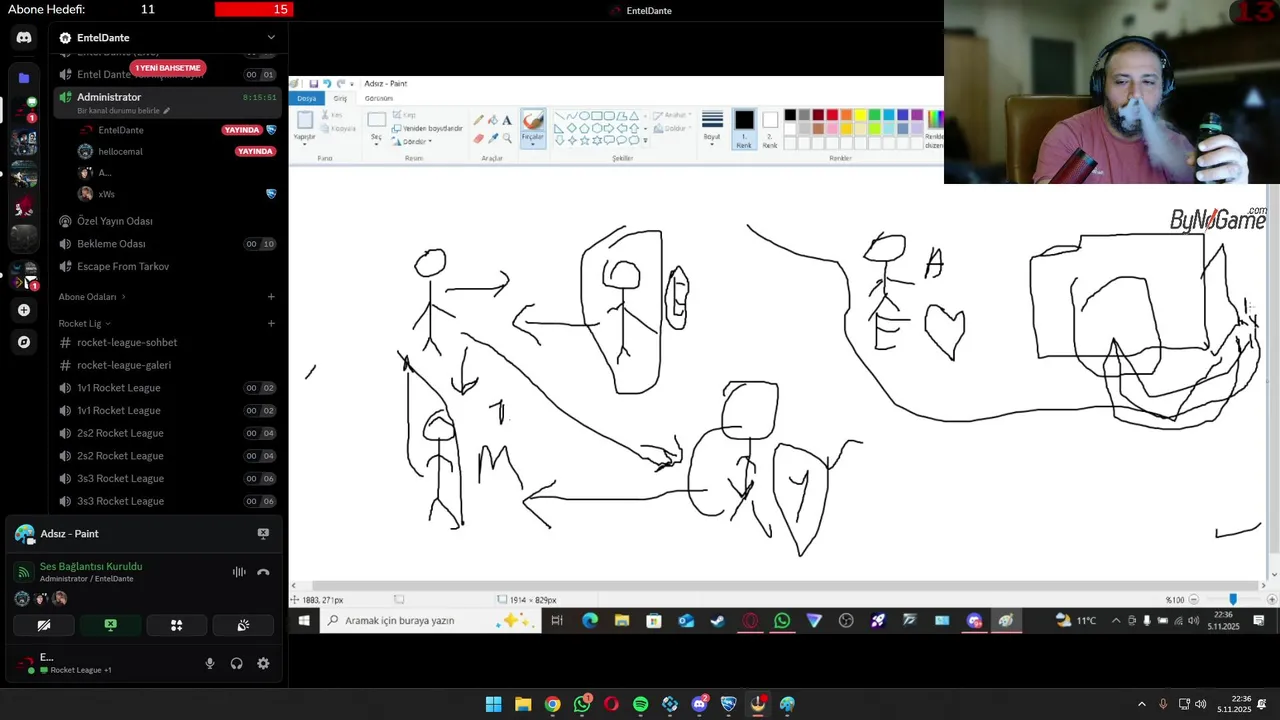The height and width of the screenshot is (720, 1280).
Task: Click the Save icon in Paint title bar
Action: coord(314,84)
